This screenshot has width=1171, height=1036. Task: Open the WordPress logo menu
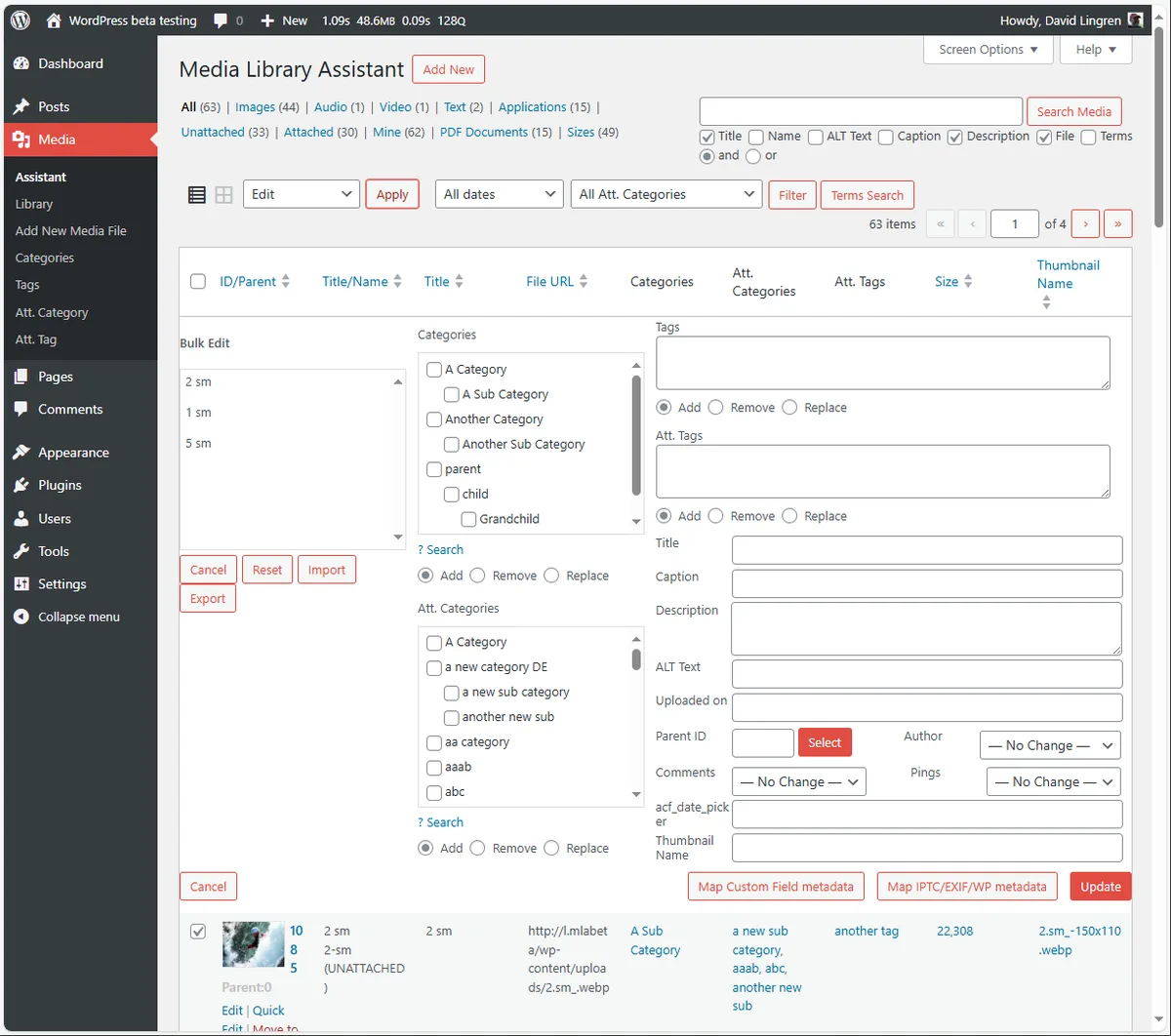coord(20,20)
